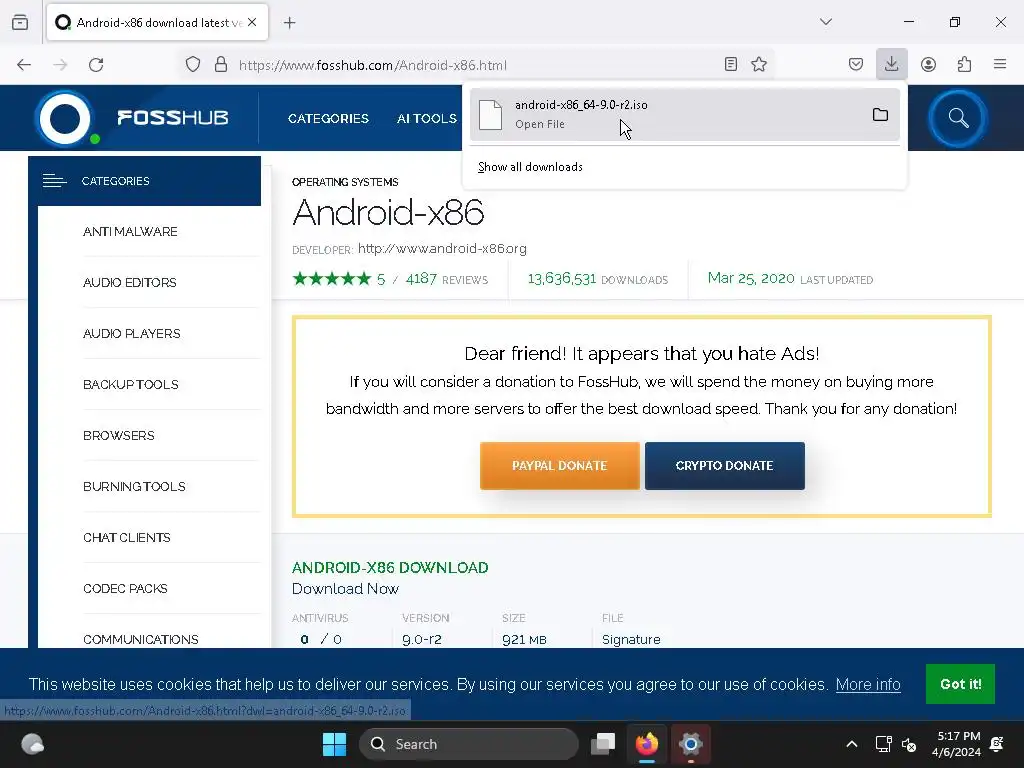Open the Windows weather widget icon
This screenshot has width=1024, height=768.
(32, 744)
